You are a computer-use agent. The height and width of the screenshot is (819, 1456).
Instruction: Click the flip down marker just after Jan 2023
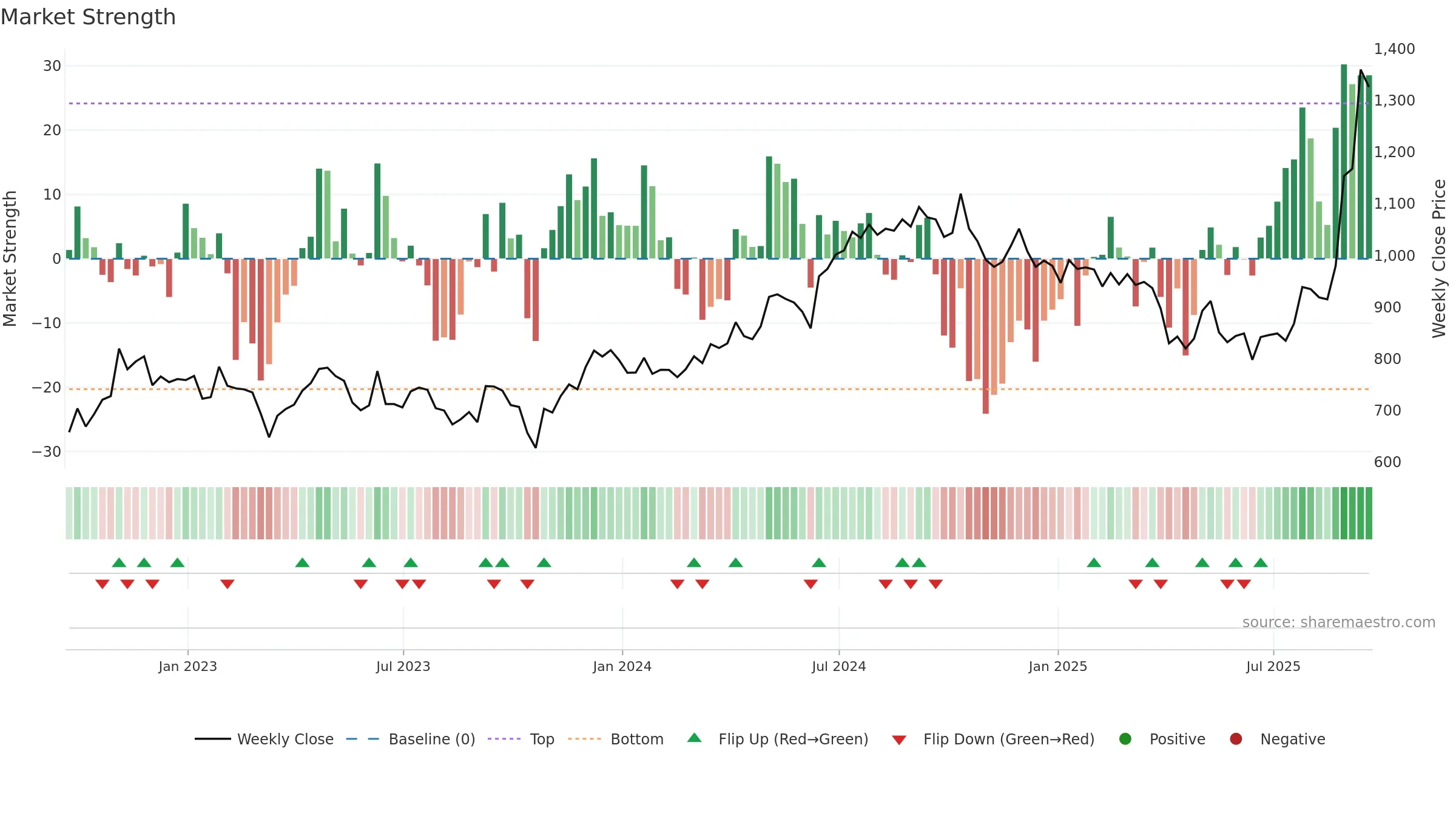[227, 584]
